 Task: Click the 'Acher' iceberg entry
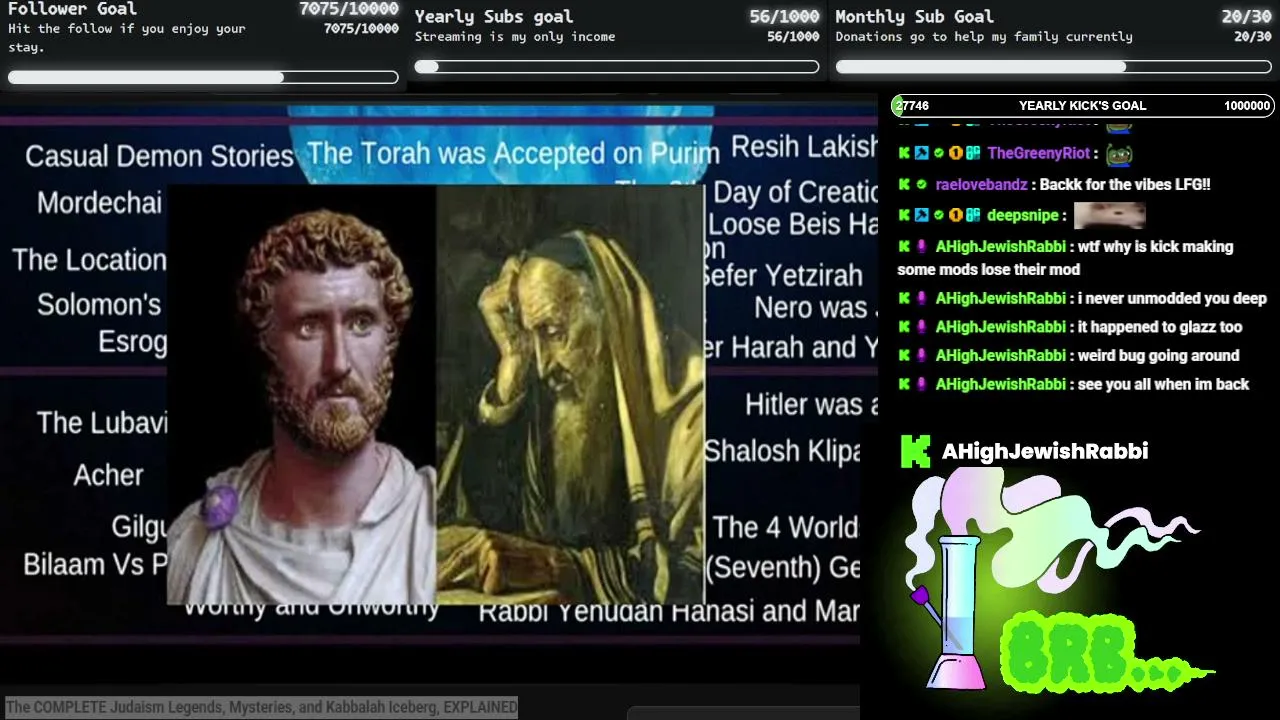tap(108, 475)
